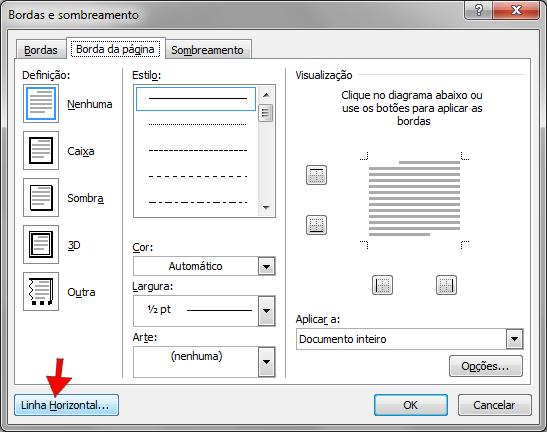Click the help question mark icon
547x432 pixels.
click(x=479, y=10)
